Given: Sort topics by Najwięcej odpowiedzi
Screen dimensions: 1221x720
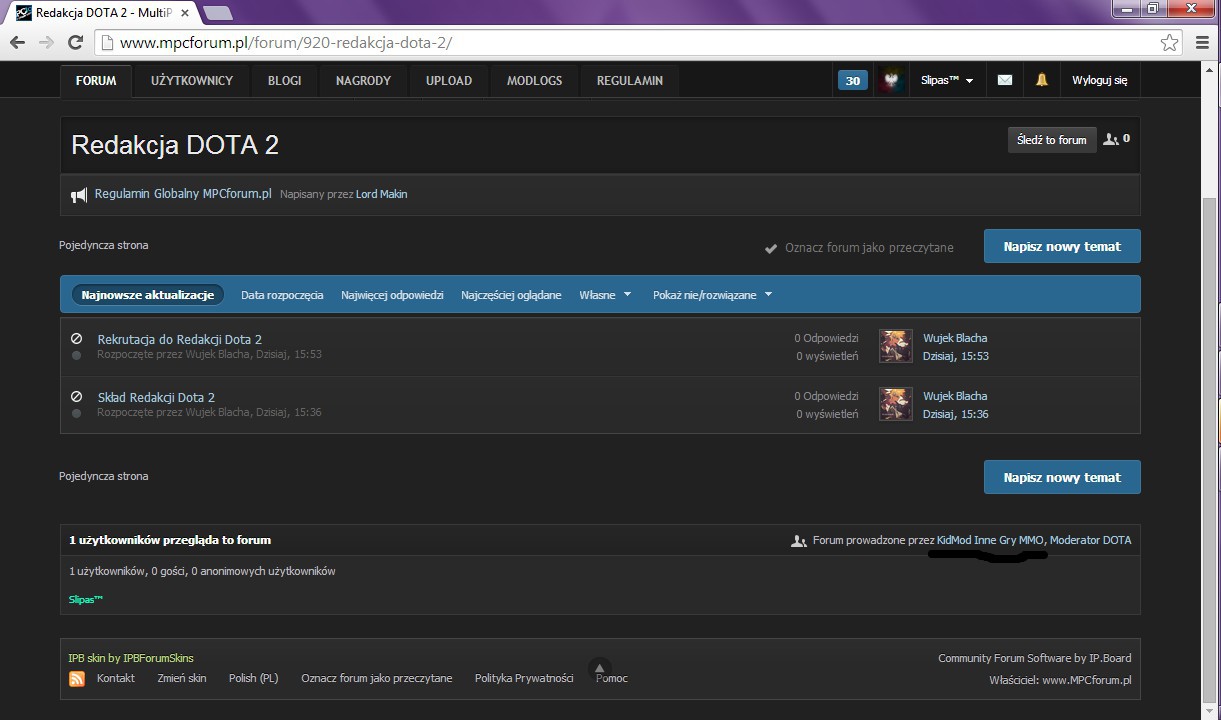Looking at the screenshot, I should click(392, 295).
